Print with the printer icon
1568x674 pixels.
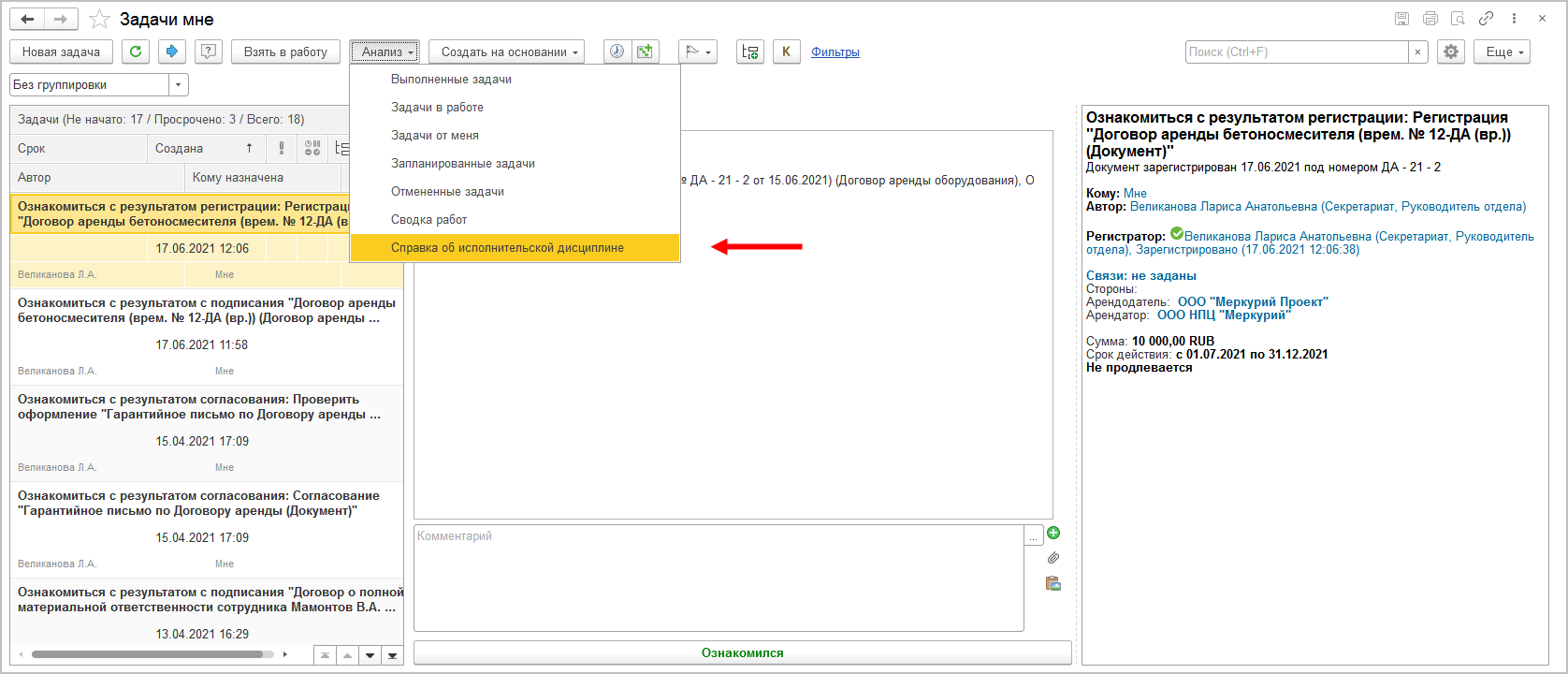[x=1430, y=19]
